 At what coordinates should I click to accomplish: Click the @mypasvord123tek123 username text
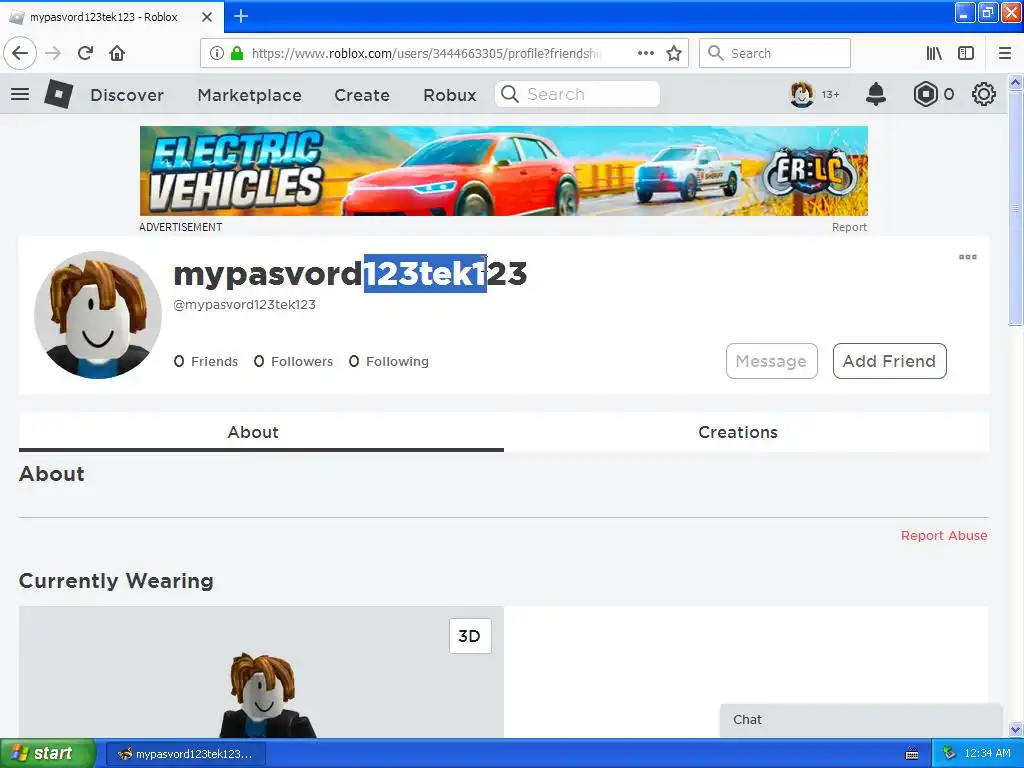[x=245, y=304]
